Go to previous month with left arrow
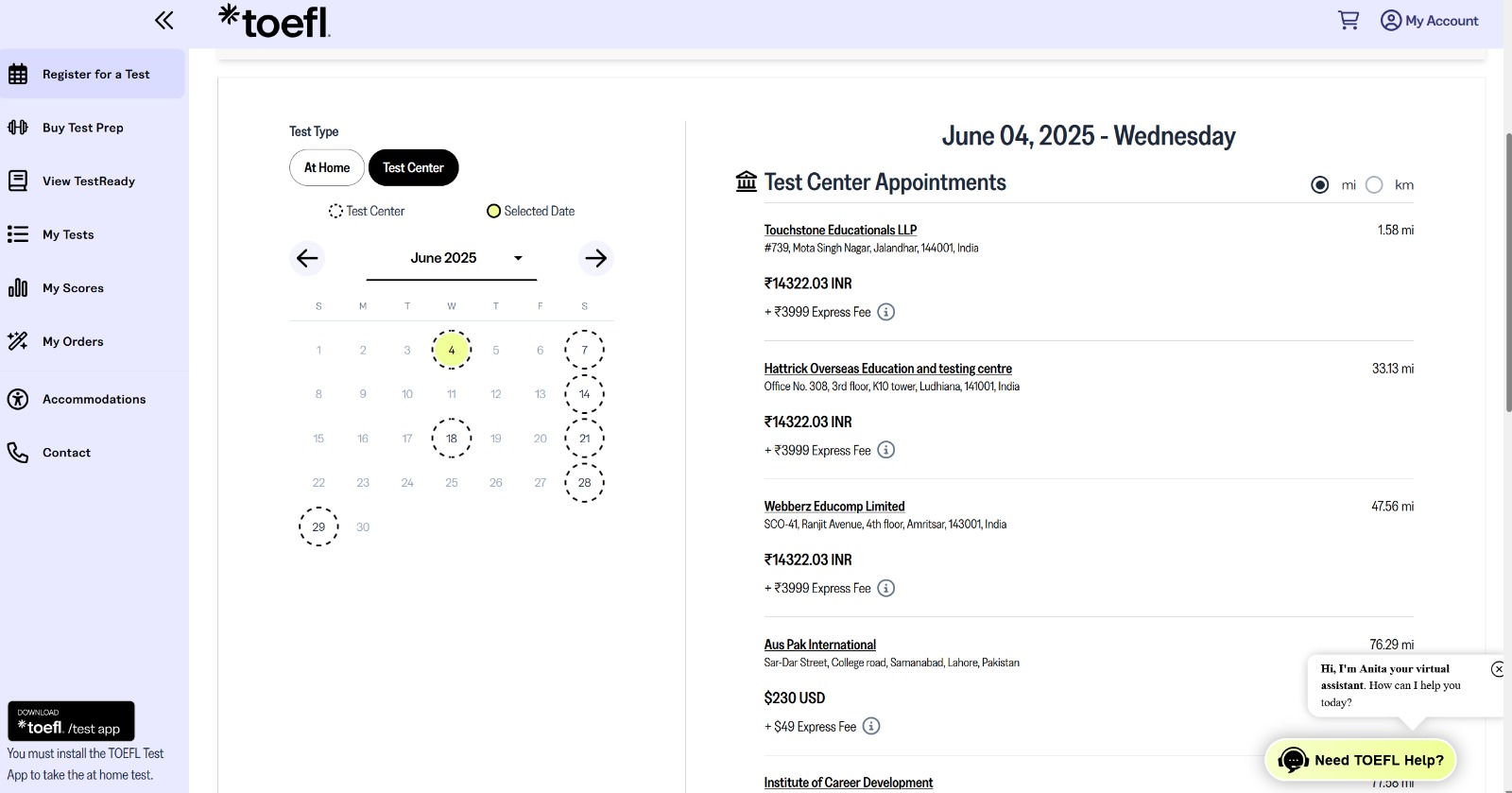 [x=307, y=258]
